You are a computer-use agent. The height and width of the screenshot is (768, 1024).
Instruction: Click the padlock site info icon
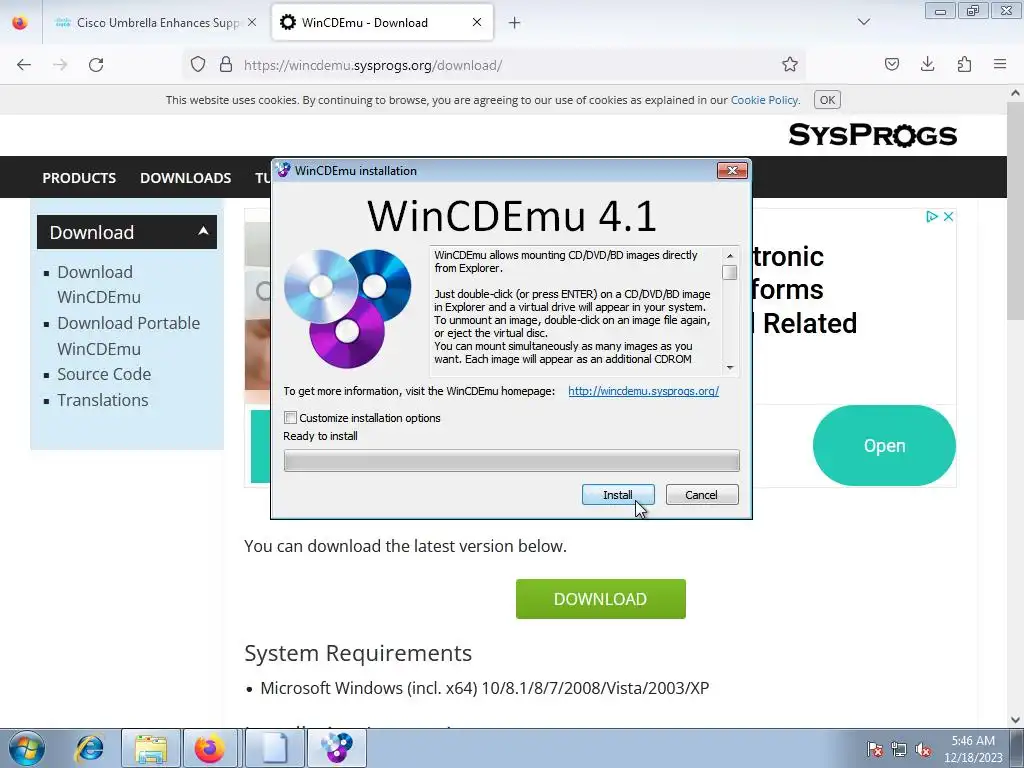pyautogui.click(x=226, y=65)
